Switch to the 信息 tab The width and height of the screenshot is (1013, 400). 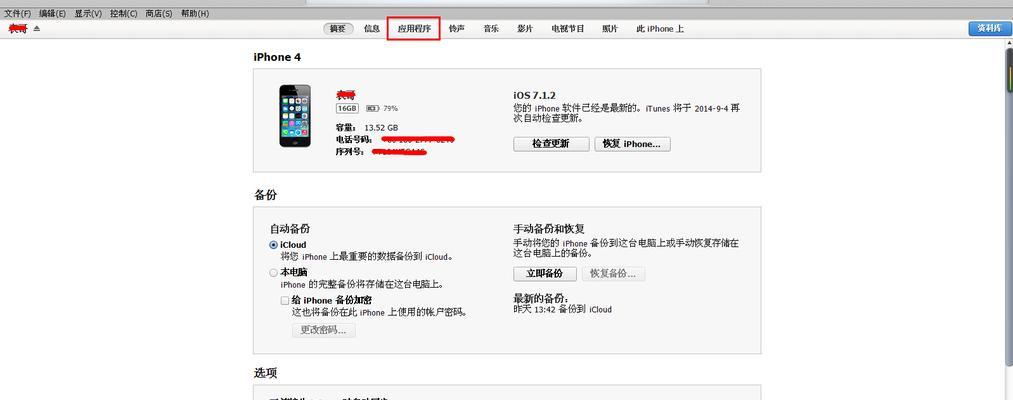(x=372, y=28)
